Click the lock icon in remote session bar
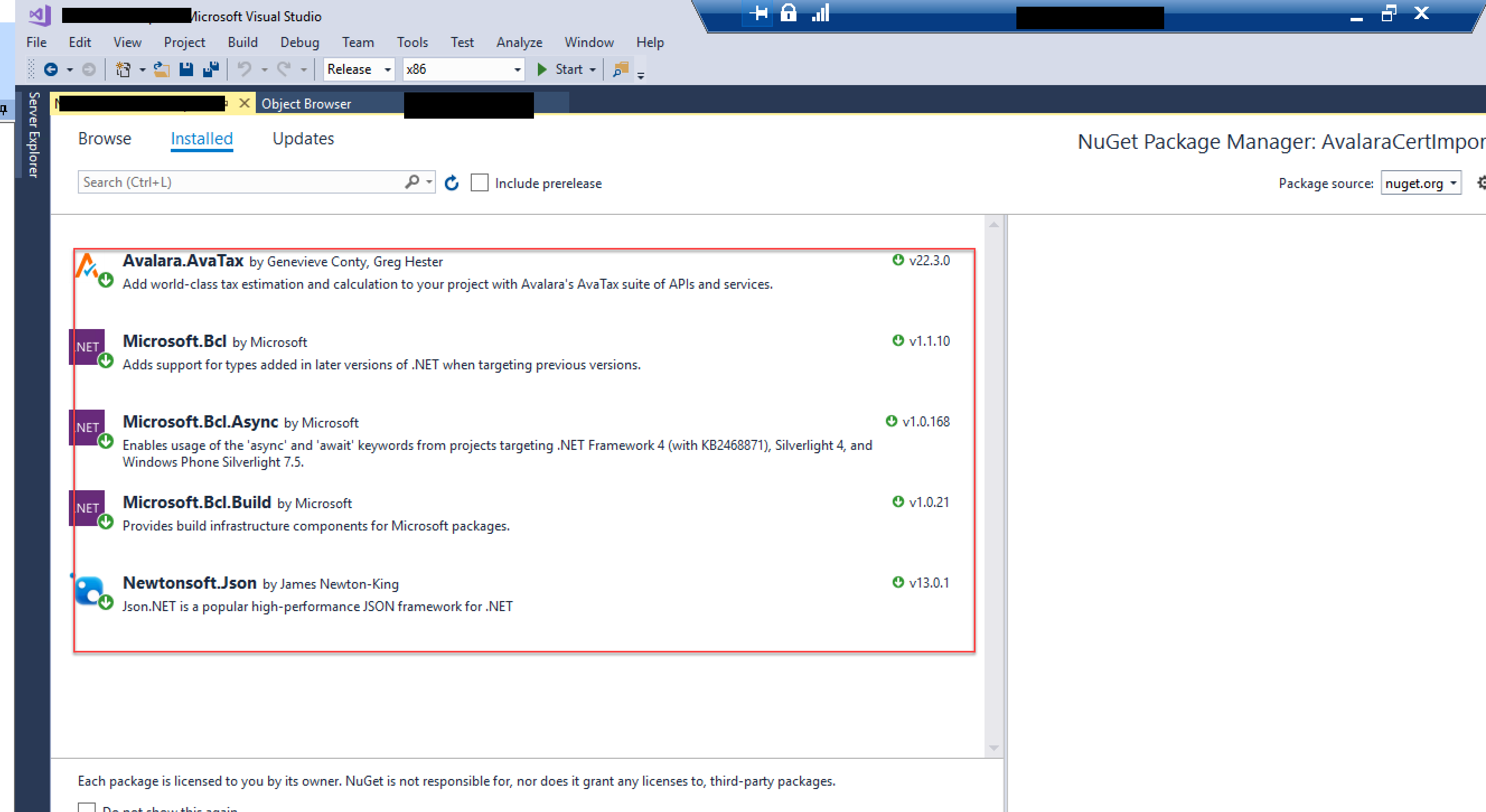The image size is (1486, 812). tap(789, 13)
